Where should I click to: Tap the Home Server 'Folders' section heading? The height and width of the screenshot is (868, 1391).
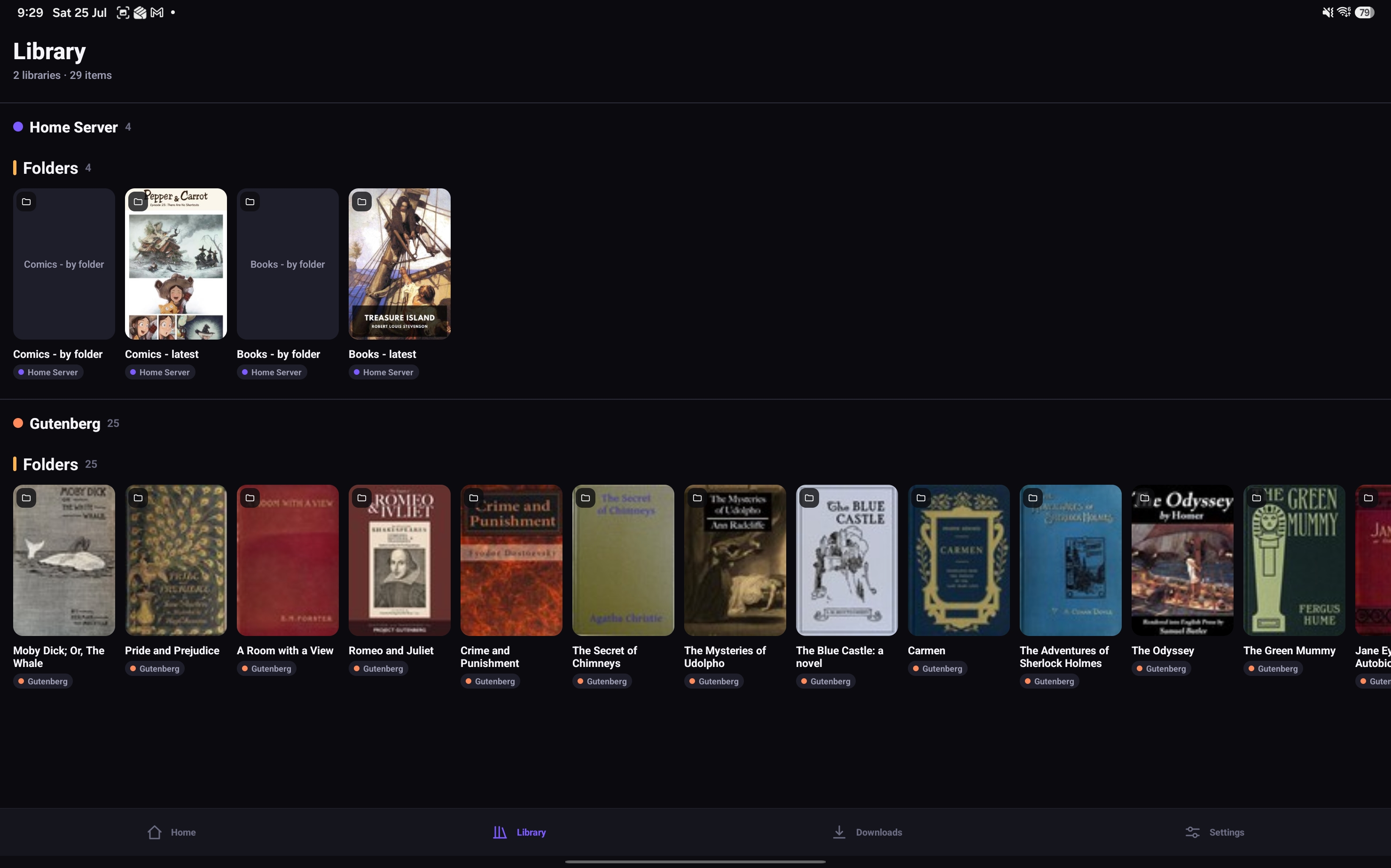[51, 168]
